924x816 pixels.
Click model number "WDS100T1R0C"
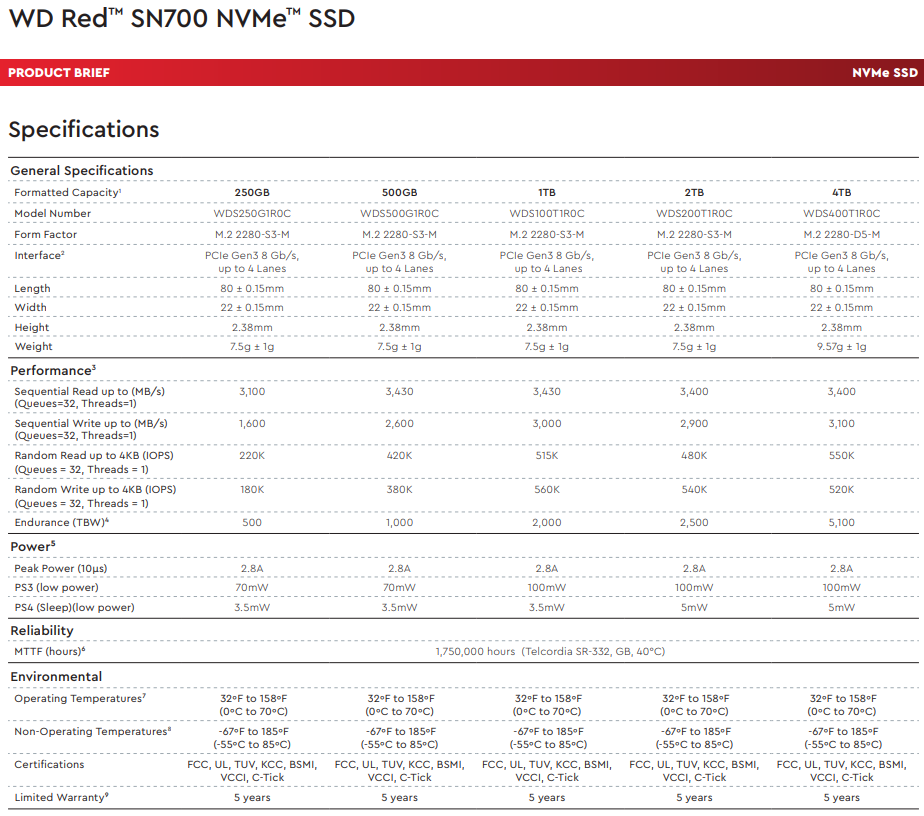(x=547, y=213)
